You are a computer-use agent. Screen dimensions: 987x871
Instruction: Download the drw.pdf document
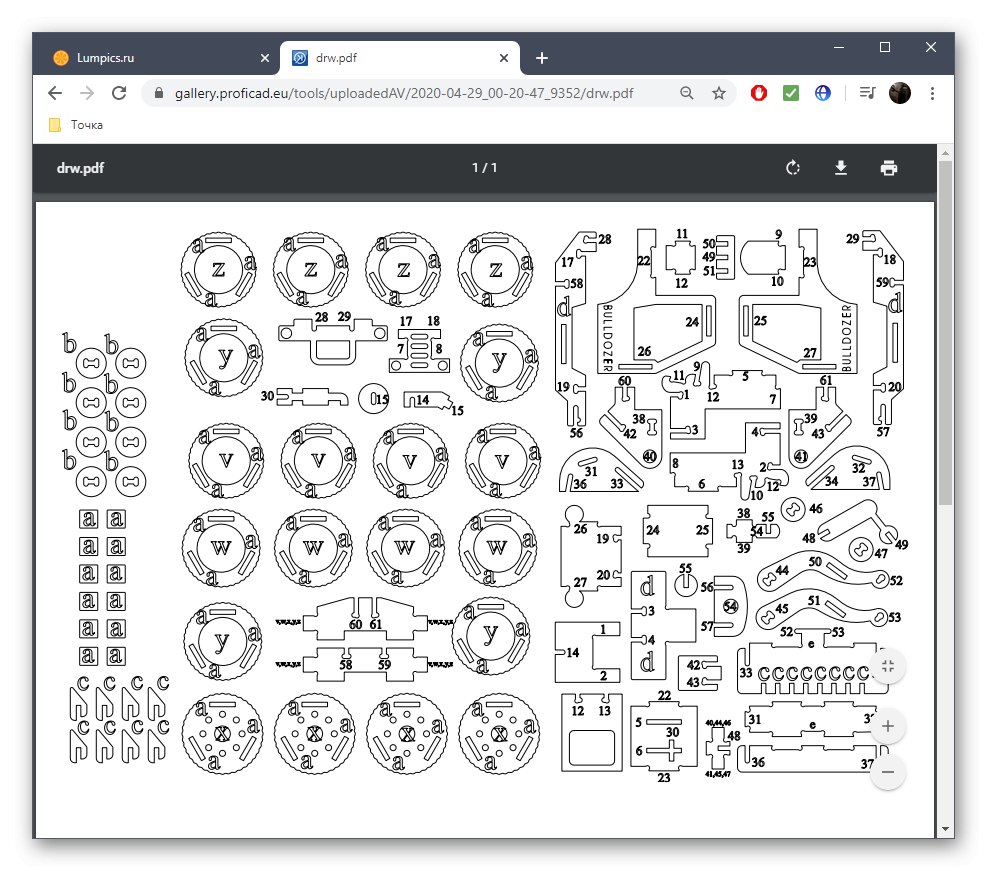(x=841, y=168)
